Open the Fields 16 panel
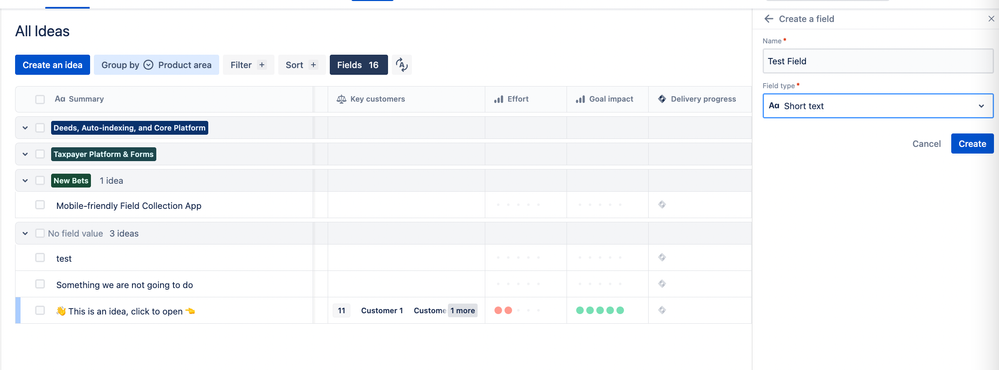 pyautogui.click(x=359, y=65)
